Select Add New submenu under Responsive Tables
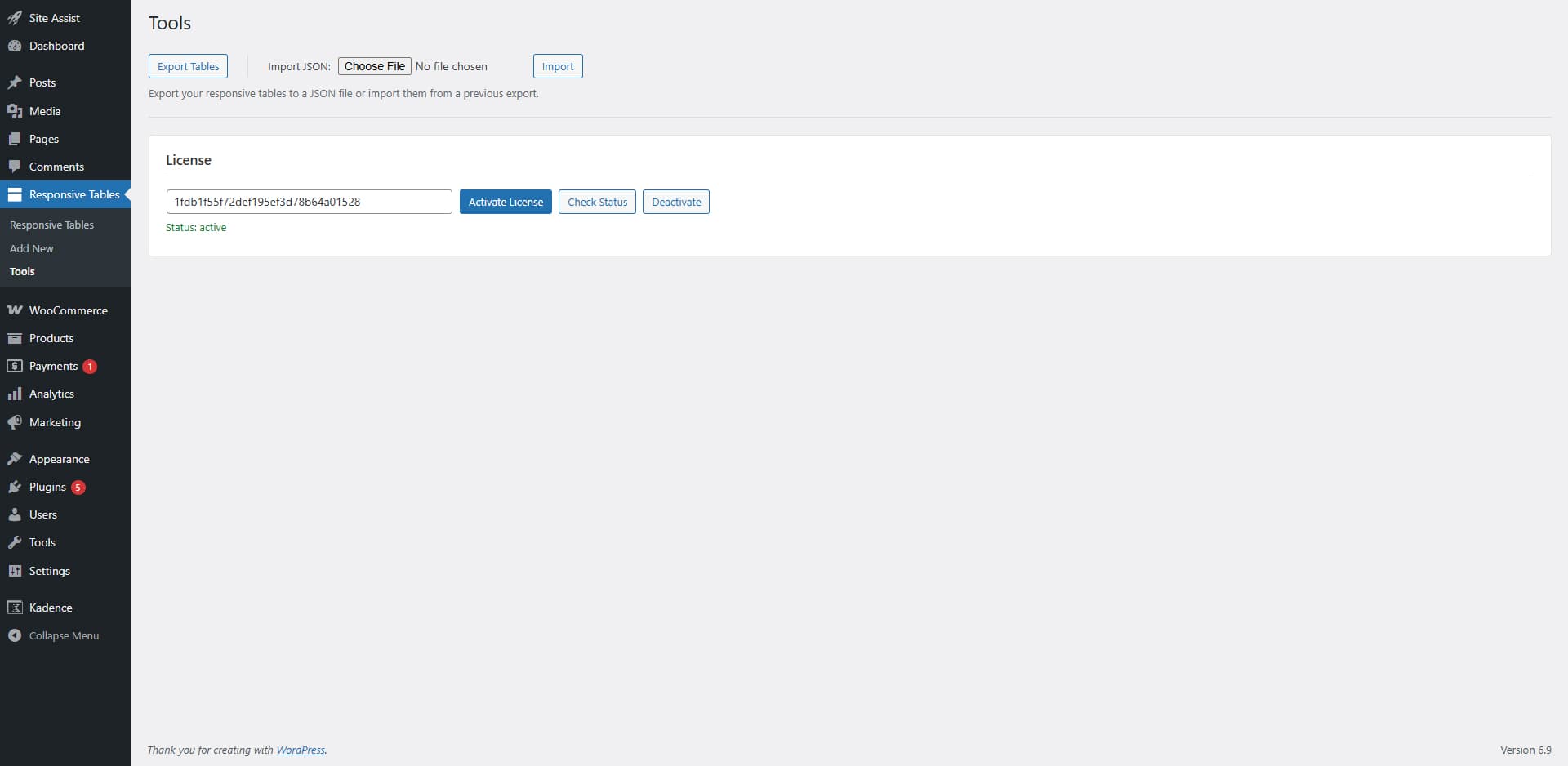The height and width of the screenshot is (766, 1568). click(32, 248)
